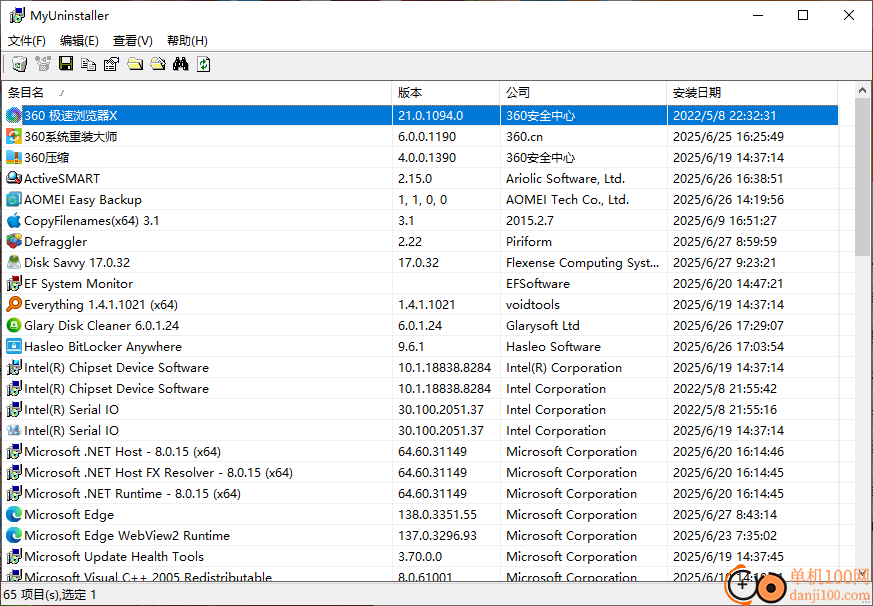Click the Microsoft Update Health Tools icon

(x=13, y=556)
